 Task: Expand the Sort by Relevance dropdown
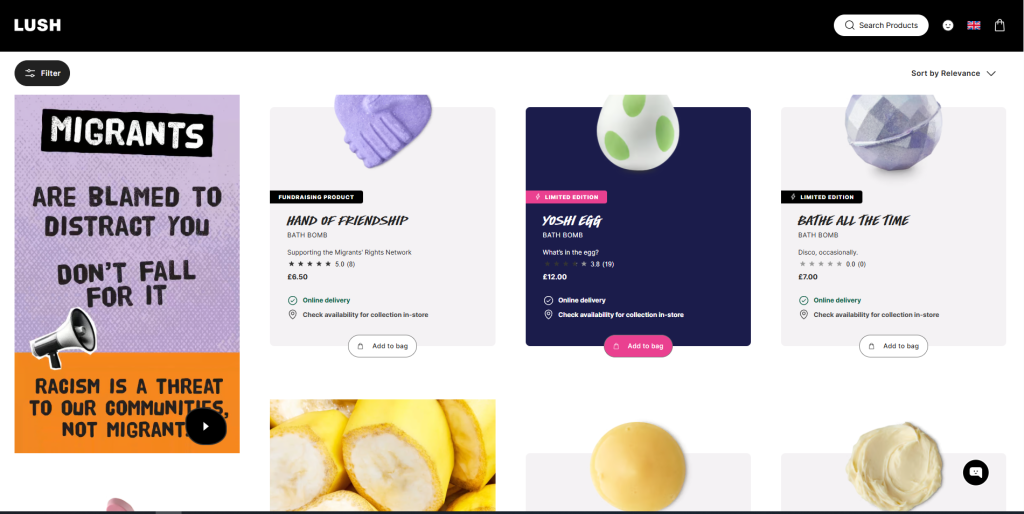pos(953,73)
